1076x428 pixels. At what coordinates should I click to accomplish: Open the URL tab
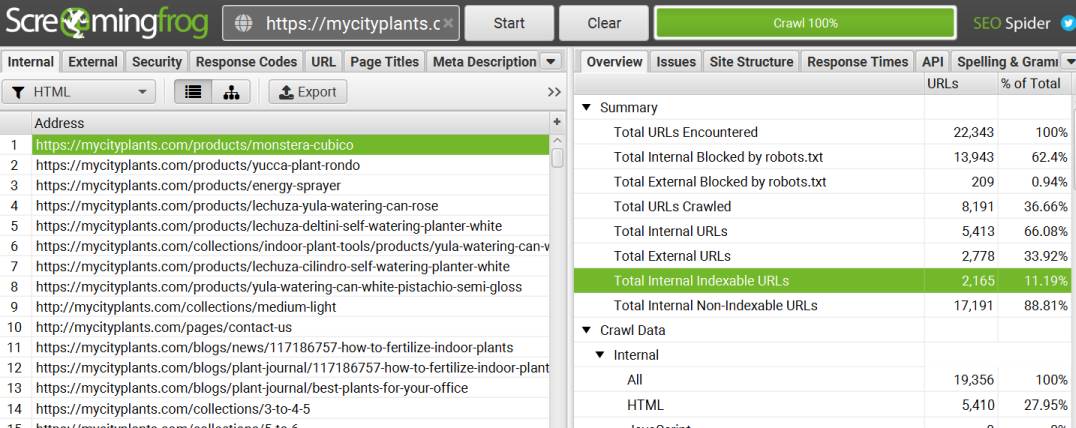323,62
